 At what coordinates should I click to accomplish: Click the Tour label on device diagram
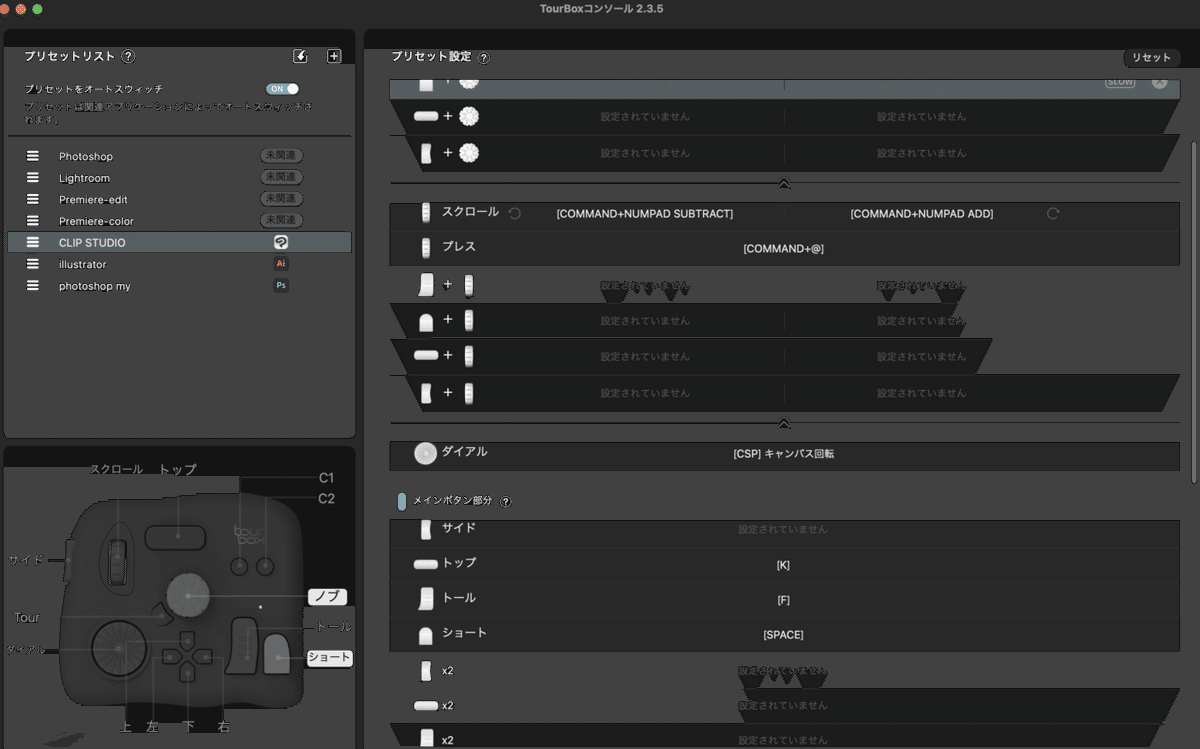point(27,618)
